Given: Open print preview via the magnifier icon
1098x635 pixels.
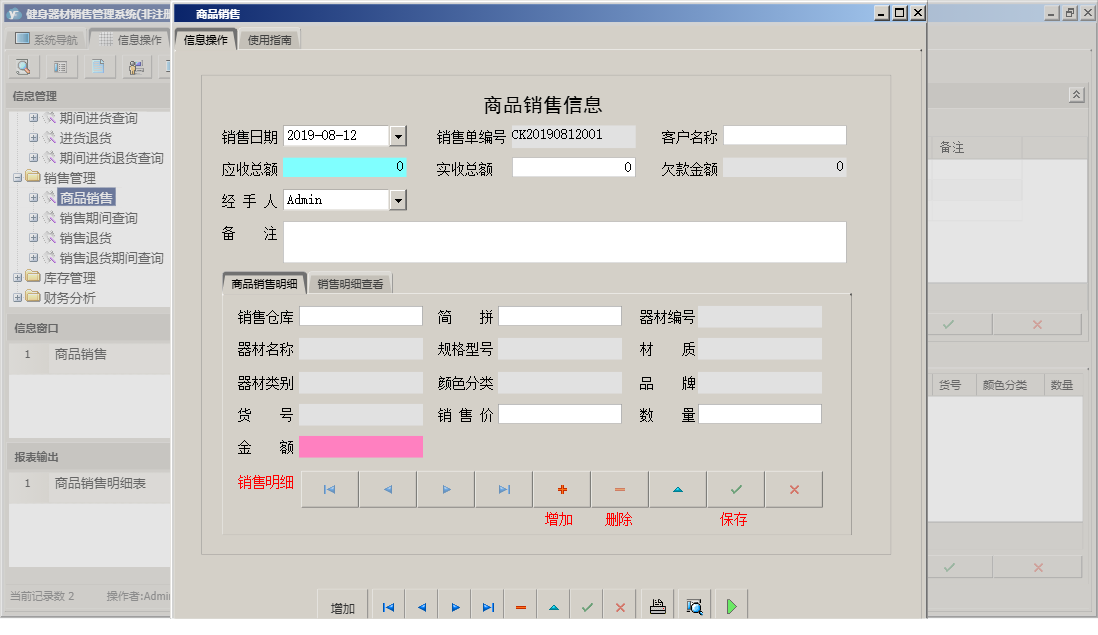Looking at the screenshot, I should 694,604.
